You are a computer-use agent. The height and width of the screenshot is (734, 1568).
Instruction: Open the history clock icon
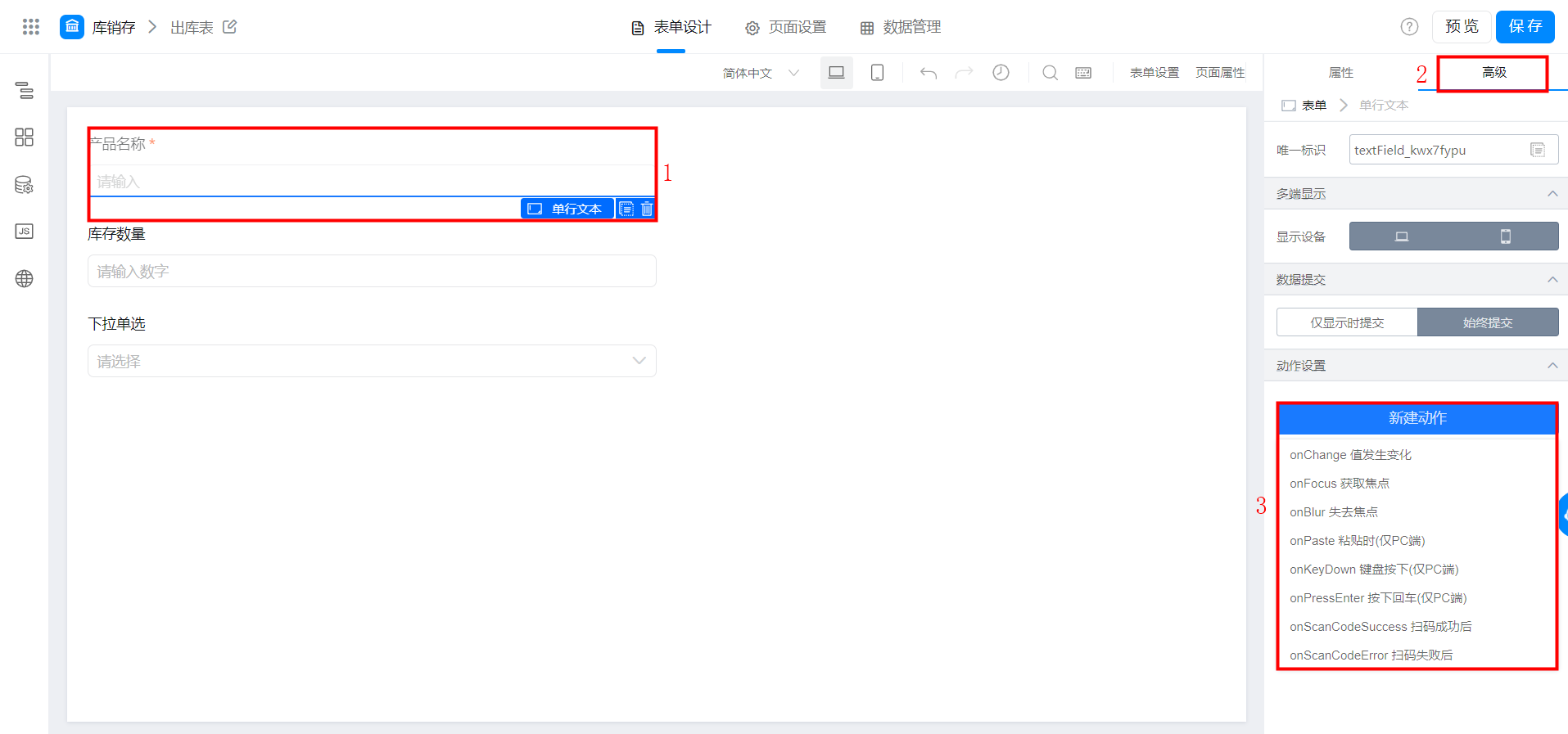pyautogui.click(x=1001, y=73)
